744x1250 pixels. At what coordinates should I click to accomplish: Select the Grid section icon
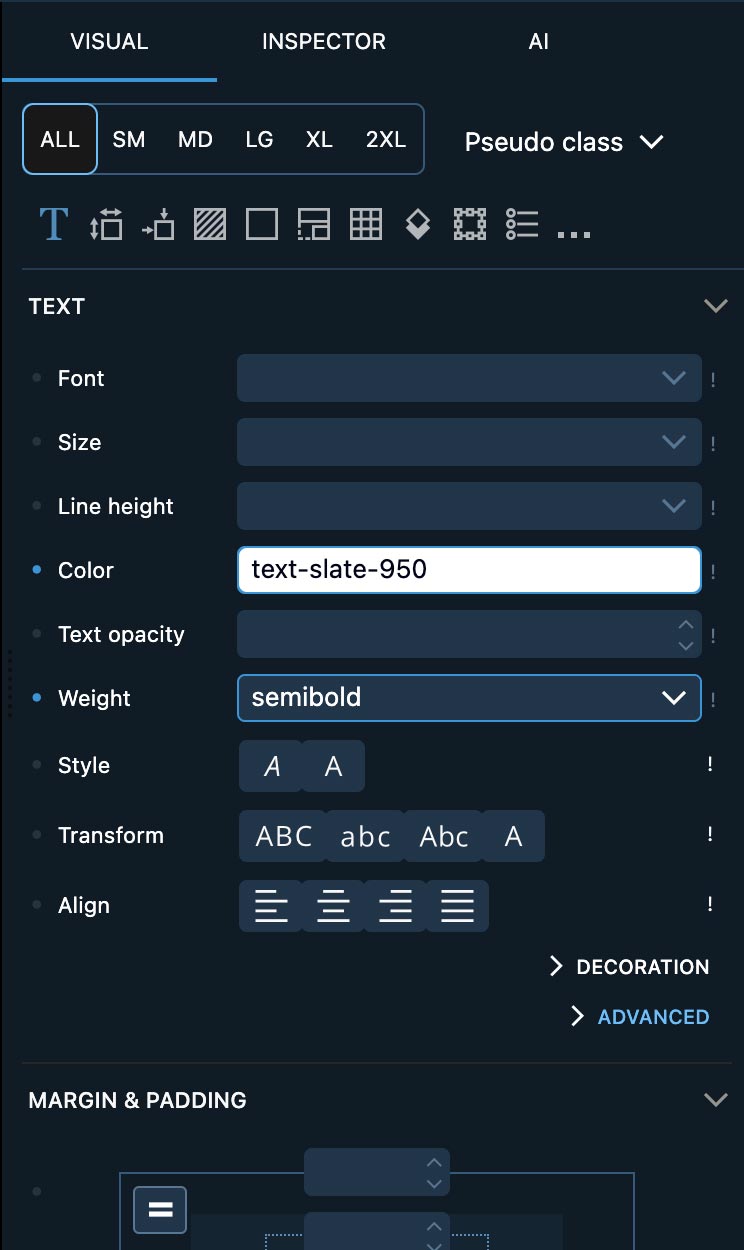[x=366, y=224]
